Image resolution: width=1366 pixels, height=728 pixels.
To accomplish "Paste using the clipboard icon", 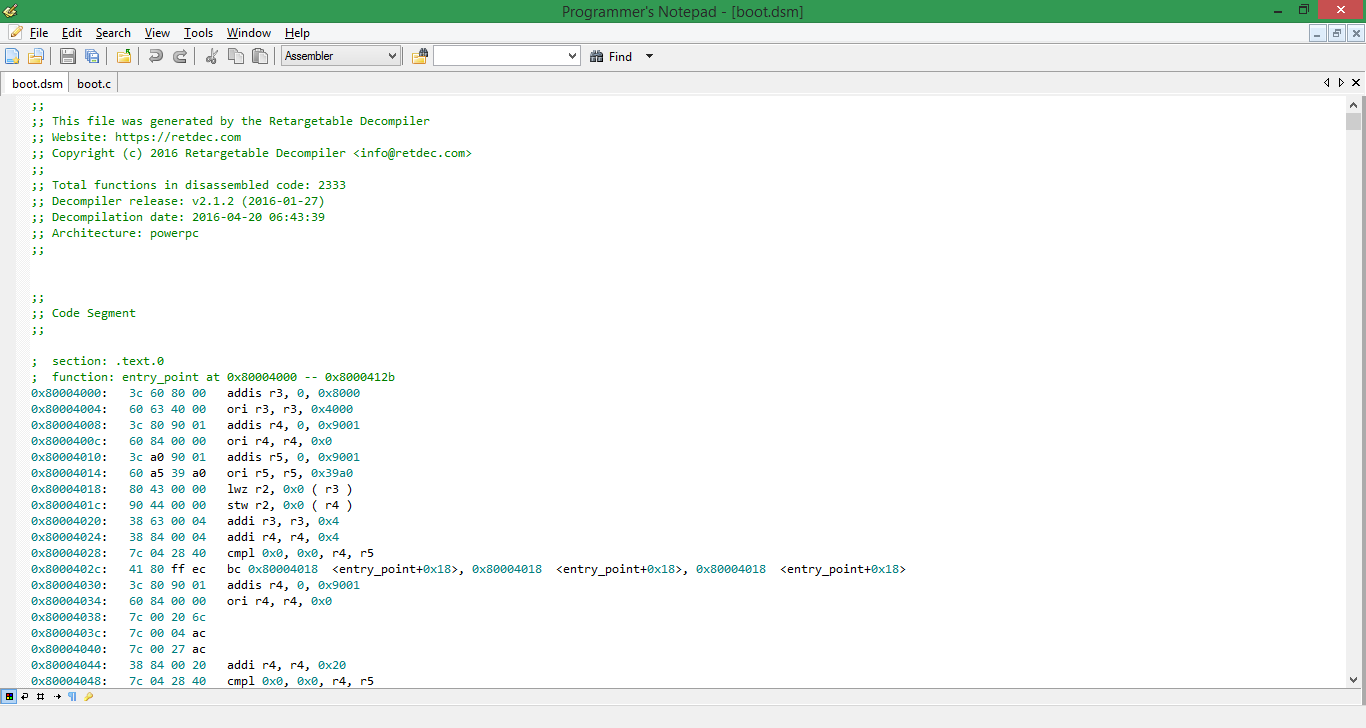I will pyautogui.click(x=260, y=57).
